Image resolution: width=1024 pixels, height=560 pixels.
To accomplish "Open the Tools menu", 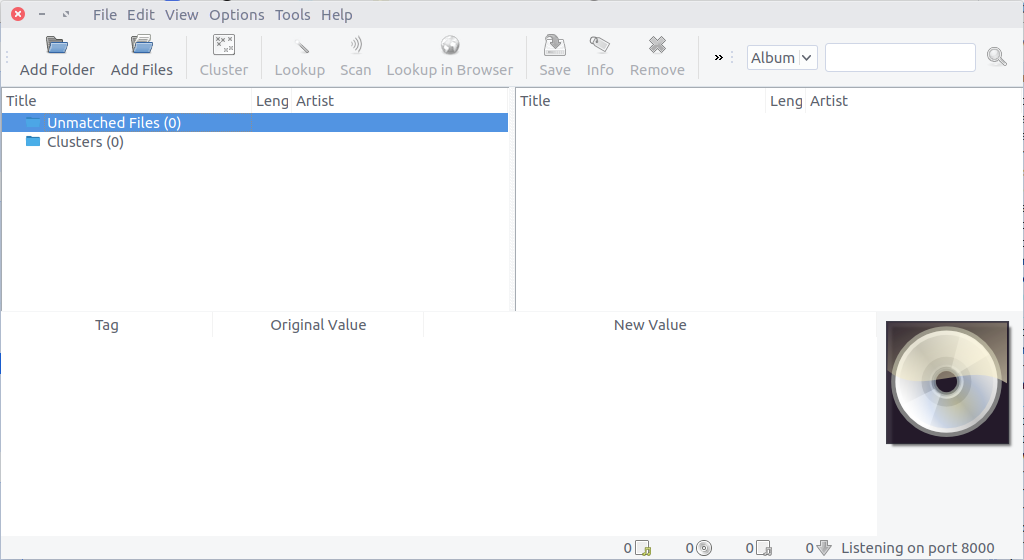I will [x=292, y=15].
